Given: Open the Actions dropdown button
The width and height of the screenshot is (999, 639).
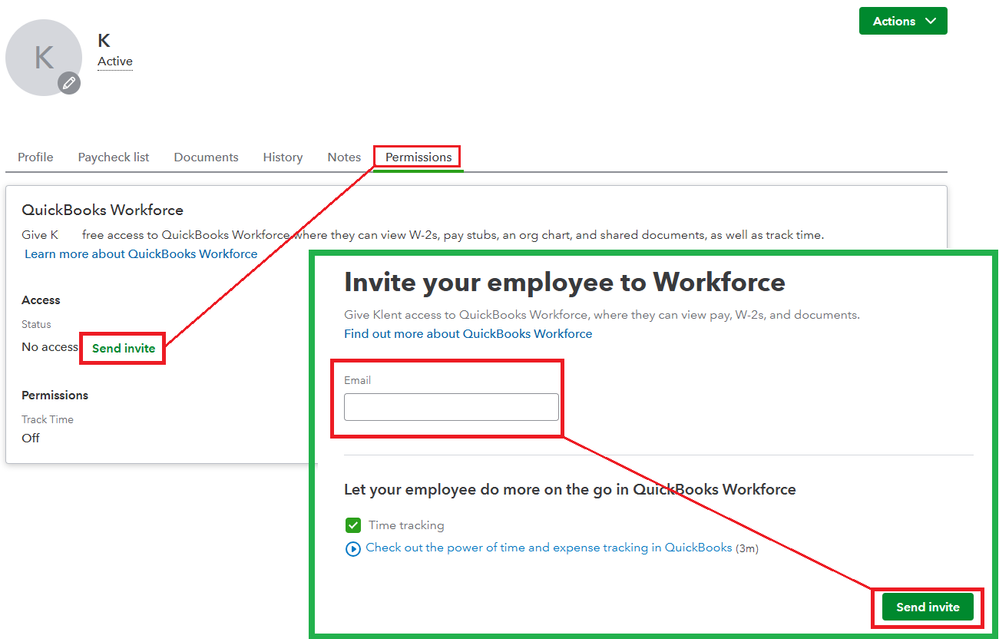Looking at the screenshot, I should 903,21.
